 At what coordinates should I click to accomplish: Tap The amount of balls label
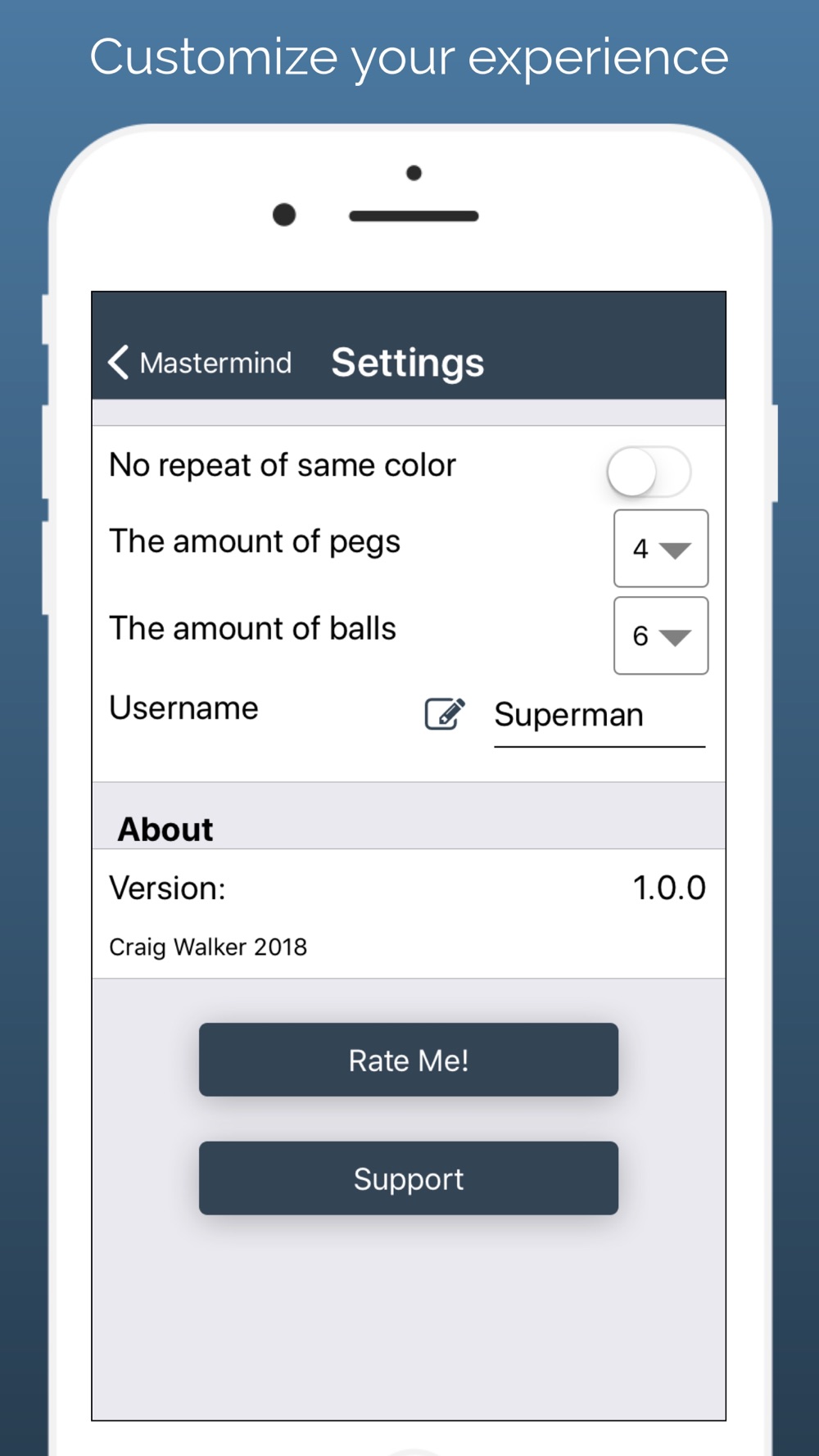(252, 628)
